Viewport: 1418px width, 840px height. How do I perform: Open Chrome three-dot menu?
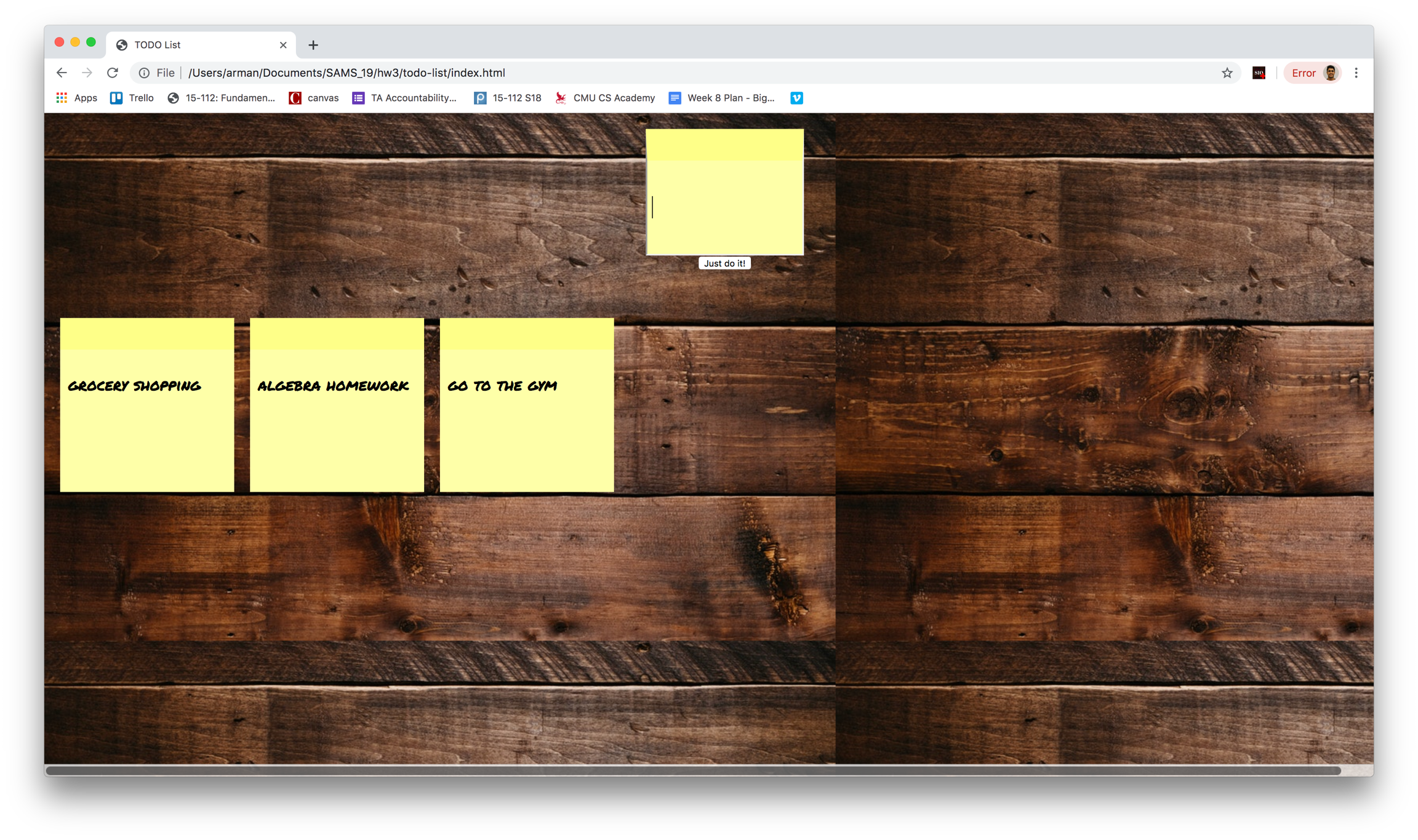(1356, 73)
